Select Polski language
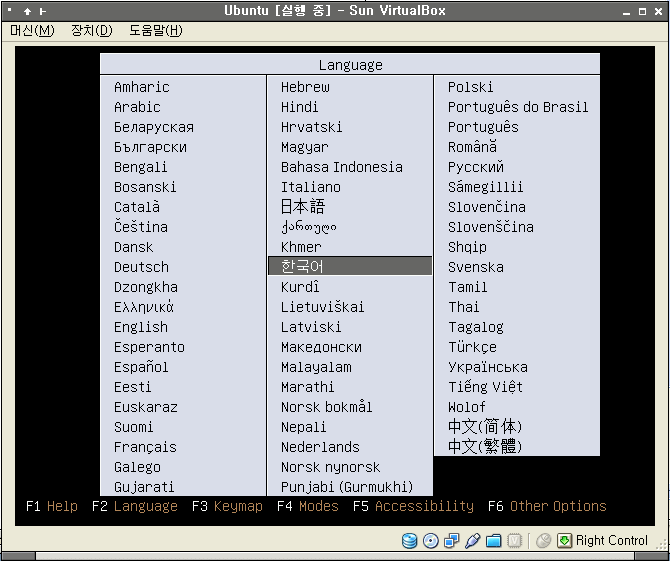This screenshot has width=670, height=561. pyautogui.click(x=470, y=87)
